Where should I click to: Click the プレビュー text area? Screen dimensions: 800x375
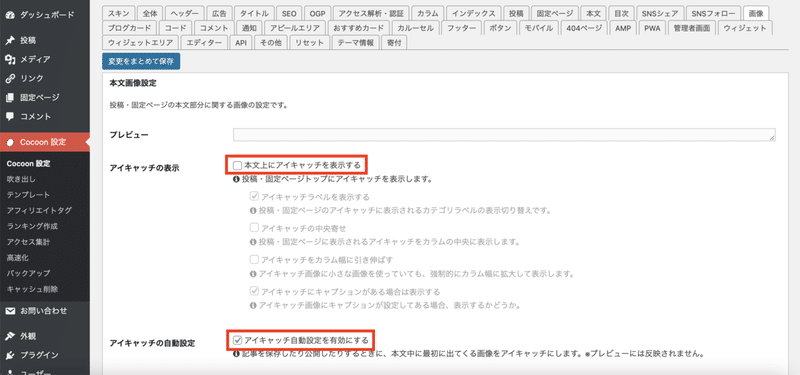click(x=504, y=135)
